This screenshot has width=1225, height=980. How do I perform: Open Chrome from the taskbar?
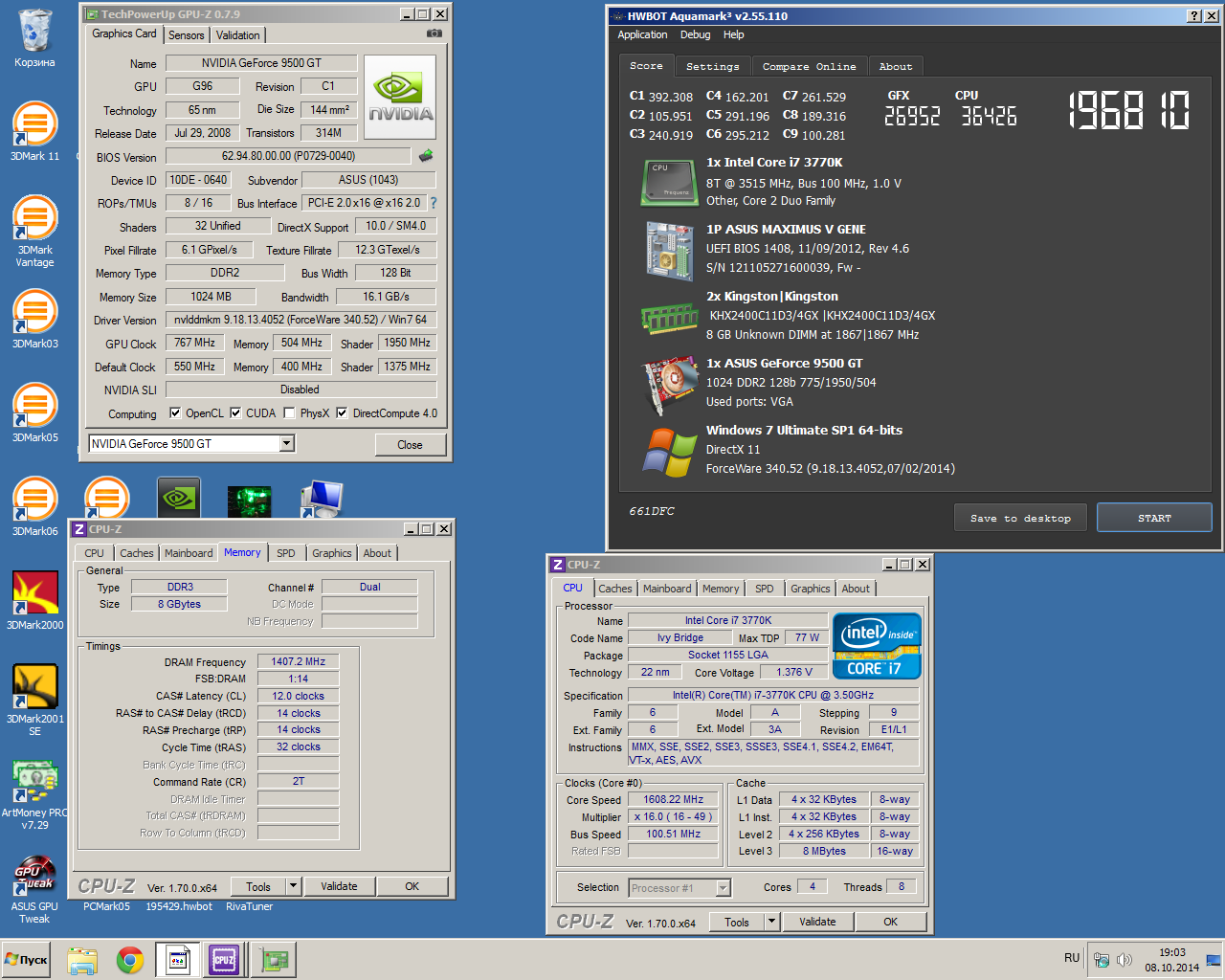[x=130, y=960]
